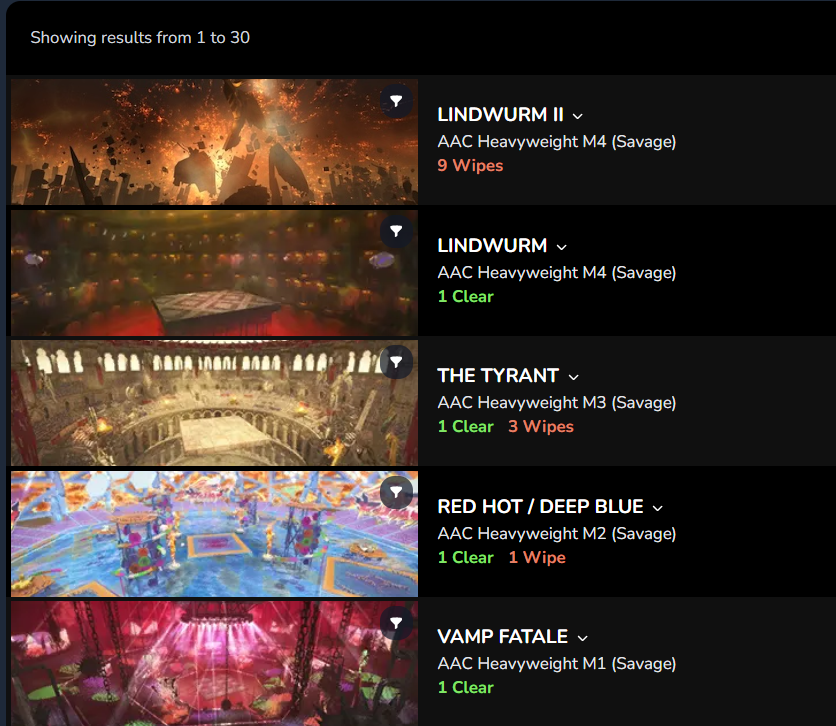Click filter icon on The Tyrant thumbnail
This screenshot has height=726, width=836.
point(396,362)
